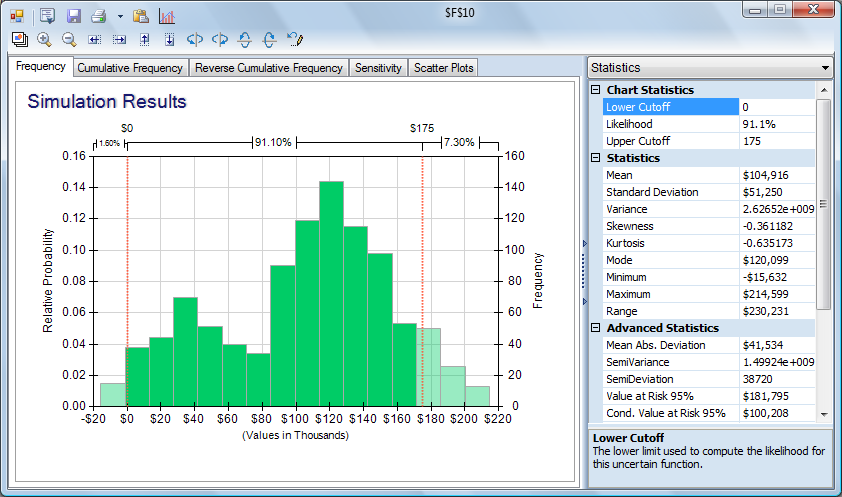Collapse the Advanced Statistics section
842x497 pixels.
click(596, 328)
